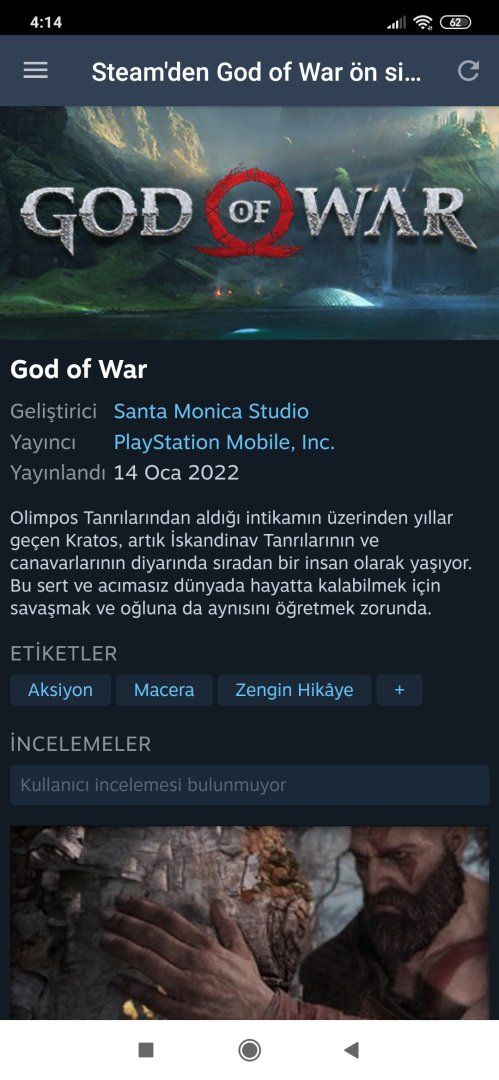Open the Santa Monica Studio developer link
The width and height of the screenshot is (499, 1080).
[211, 411]
